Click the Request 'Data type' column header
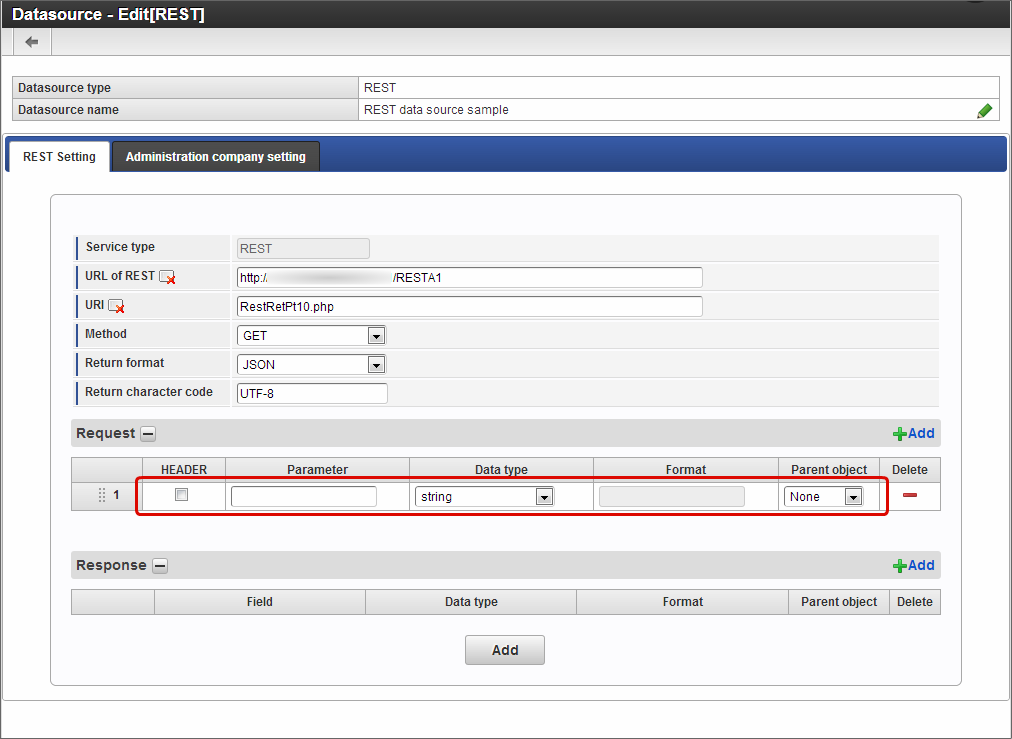Viewport: 1012px width, 739px height. (x=501, y=470)
